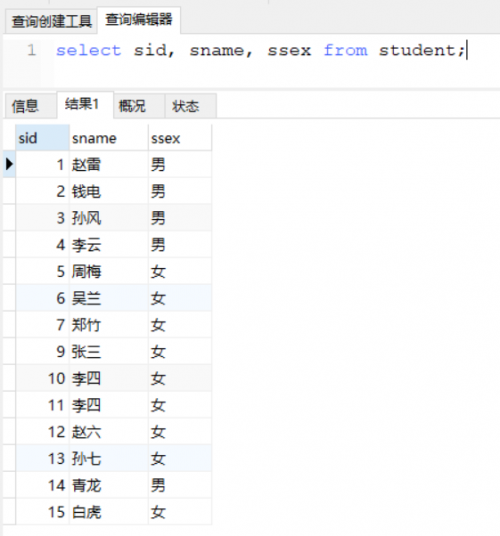Image resolution: width=500 pixels, height=536 pixels.
Task: Place cursor in the SQL query editor text
Action: tap(260, 51)
